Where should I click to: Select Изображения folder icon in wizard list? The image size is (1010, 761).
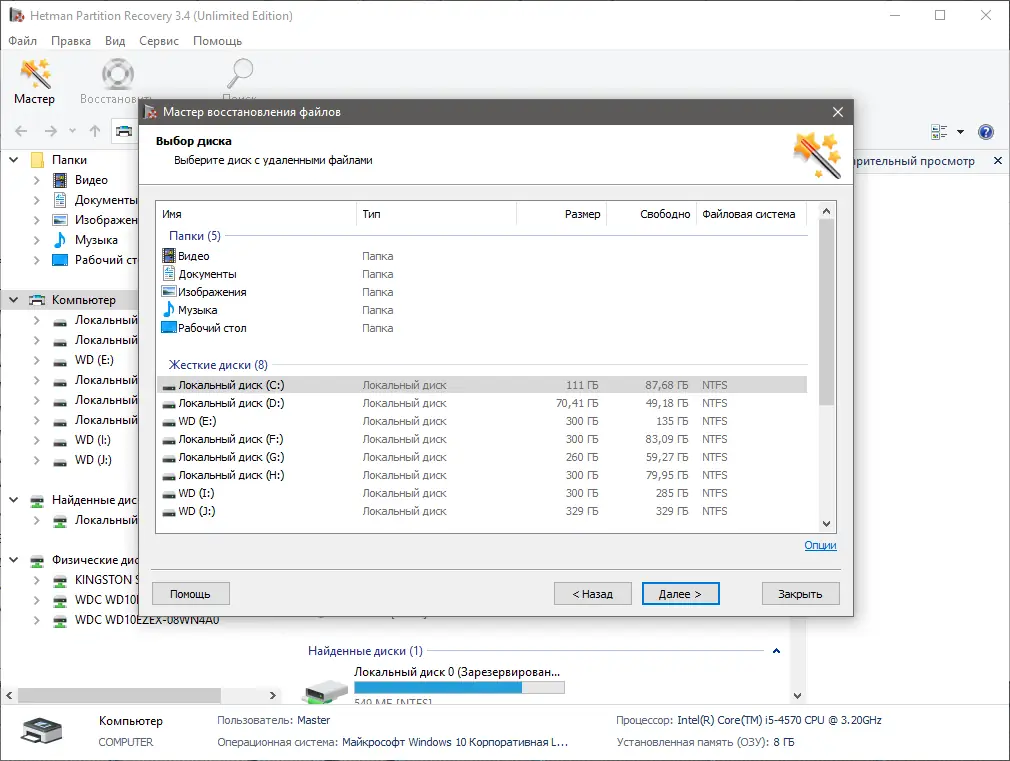pyautogui.click(x=169, y=292)
